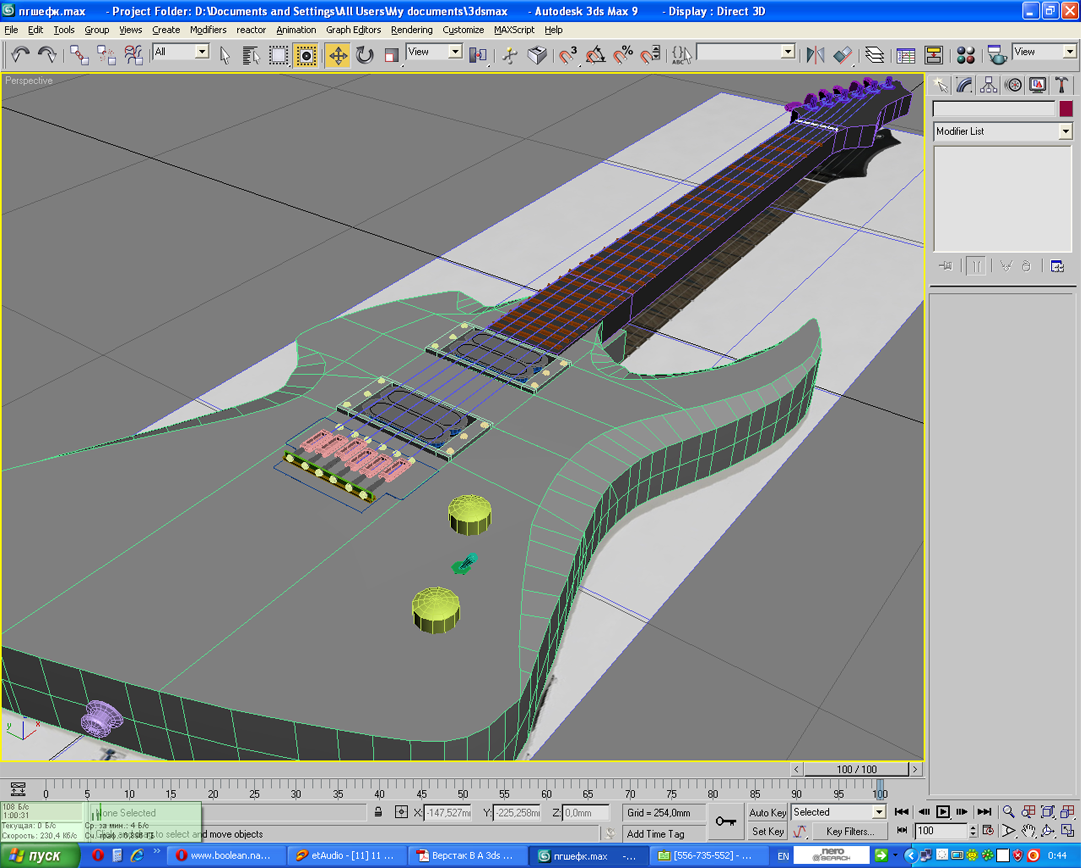The width and height of the screenshot is (1081, 868).
Task: Click the Layer Manager icon
Action: click(x=875, y=55)
